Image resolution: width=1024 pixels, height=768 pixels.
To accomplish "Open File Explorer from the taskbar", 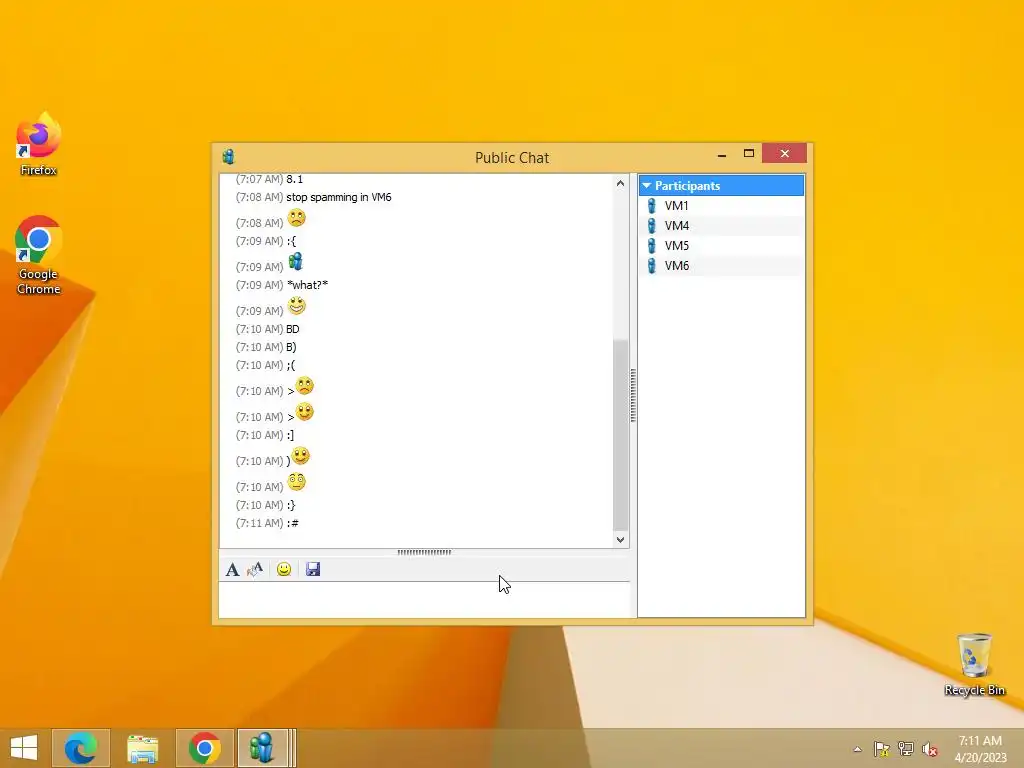I will 142,748.
